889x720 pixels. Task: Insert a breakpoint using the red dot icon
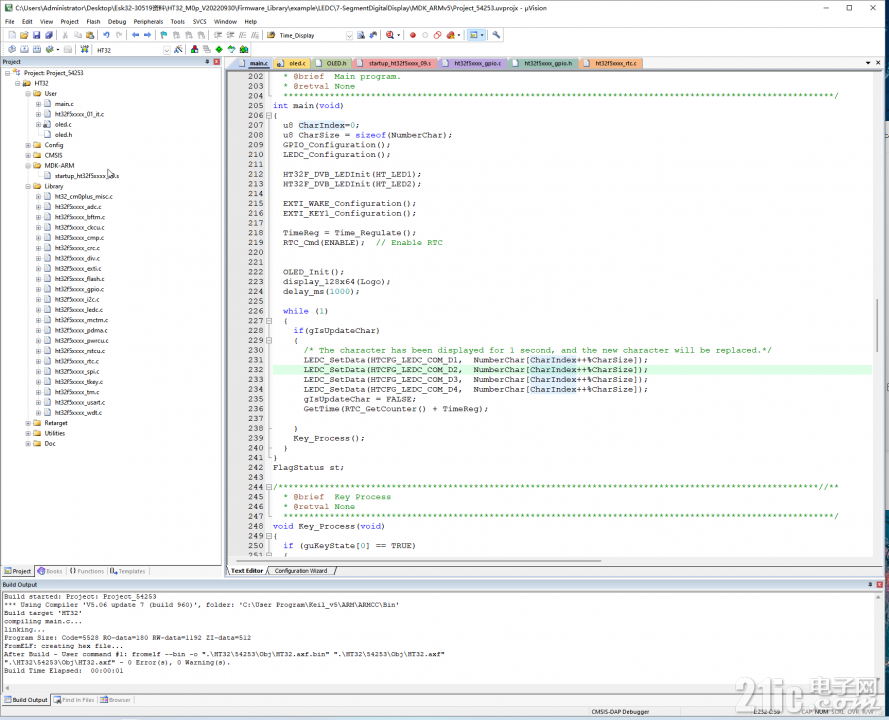(413, 35)
